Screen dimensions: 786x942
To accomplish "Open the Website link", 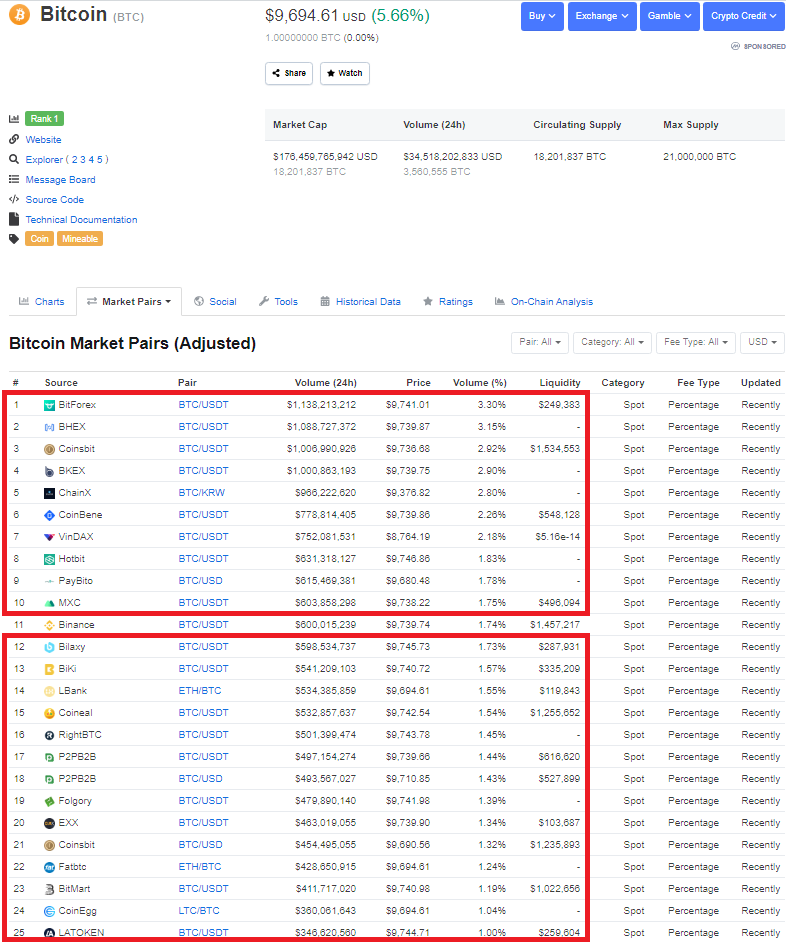I will point(43,139).
